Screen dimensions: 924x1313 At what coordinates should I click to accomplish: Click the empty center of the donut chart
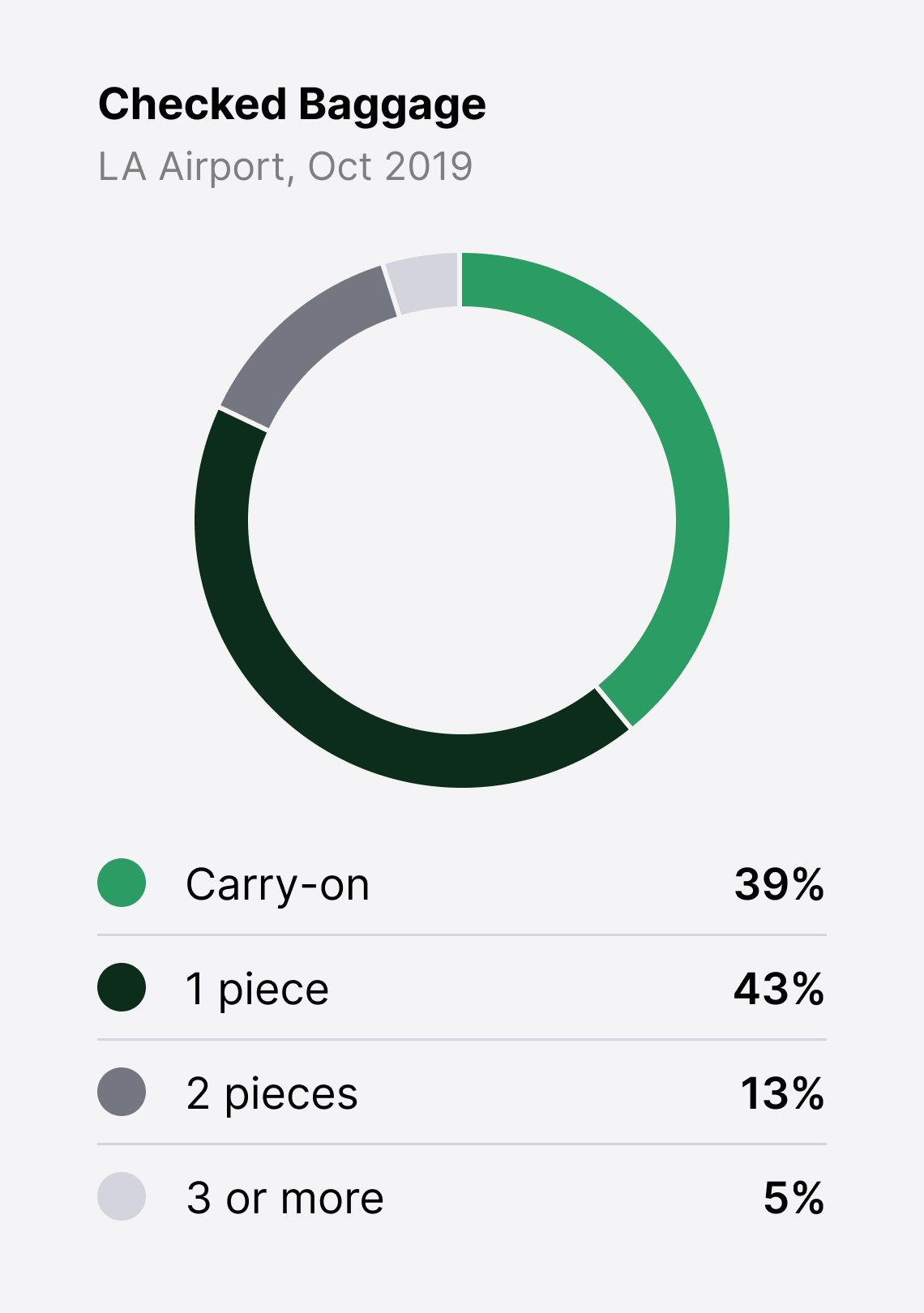(x=462, y=520)
